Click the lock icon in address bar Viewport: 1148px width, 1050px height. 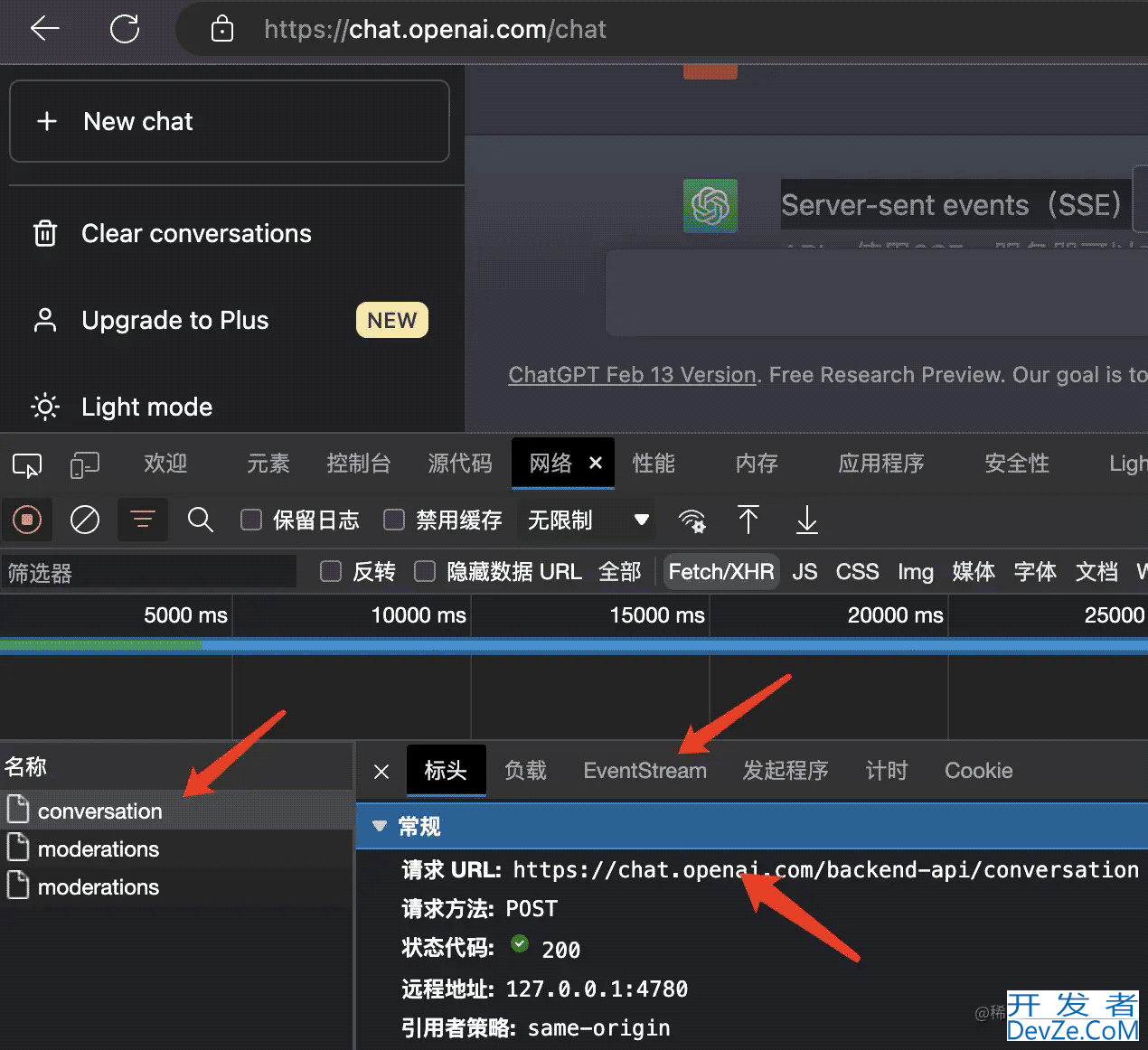pos(221,30)
